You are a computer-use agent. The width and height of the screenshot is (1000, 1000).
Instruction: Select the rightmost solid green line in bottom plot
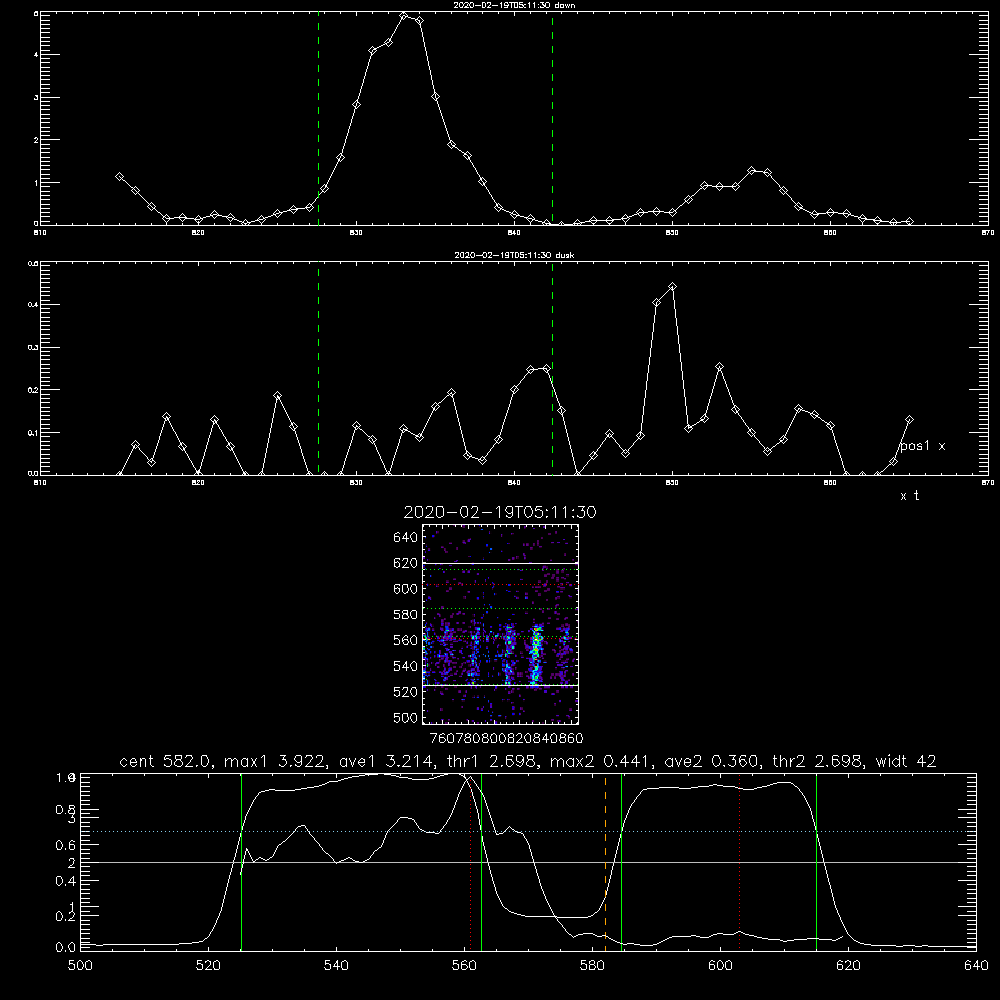click(816, 862)
